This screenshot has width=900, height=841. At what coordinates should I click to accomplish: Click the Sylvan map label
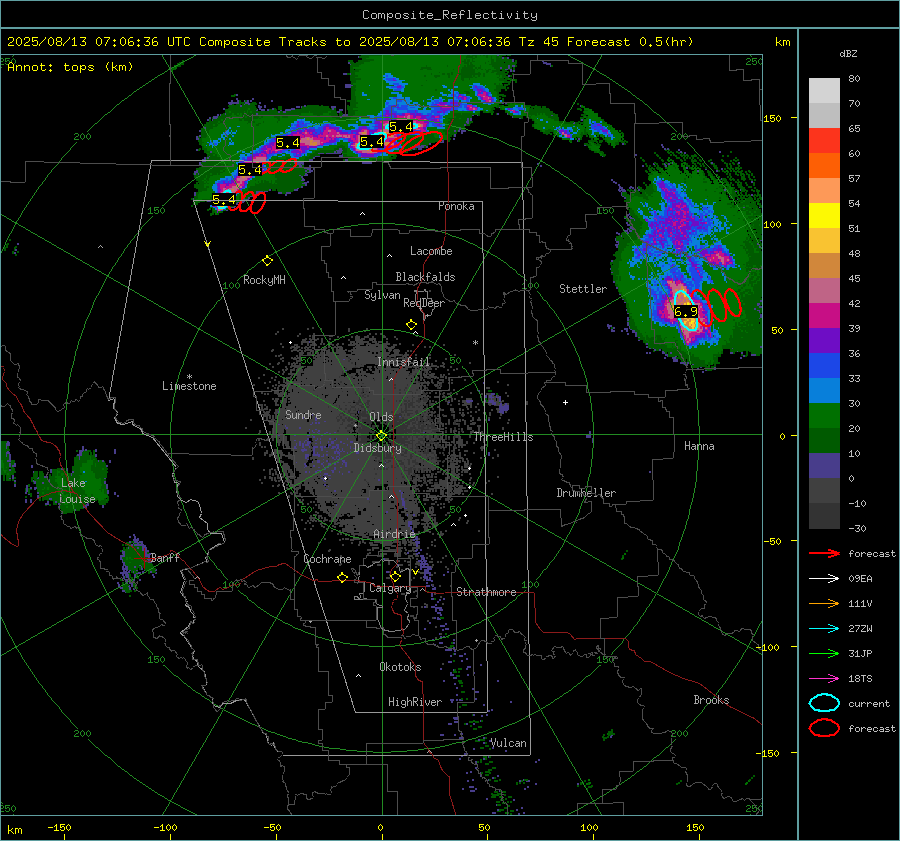pos(382,295)
